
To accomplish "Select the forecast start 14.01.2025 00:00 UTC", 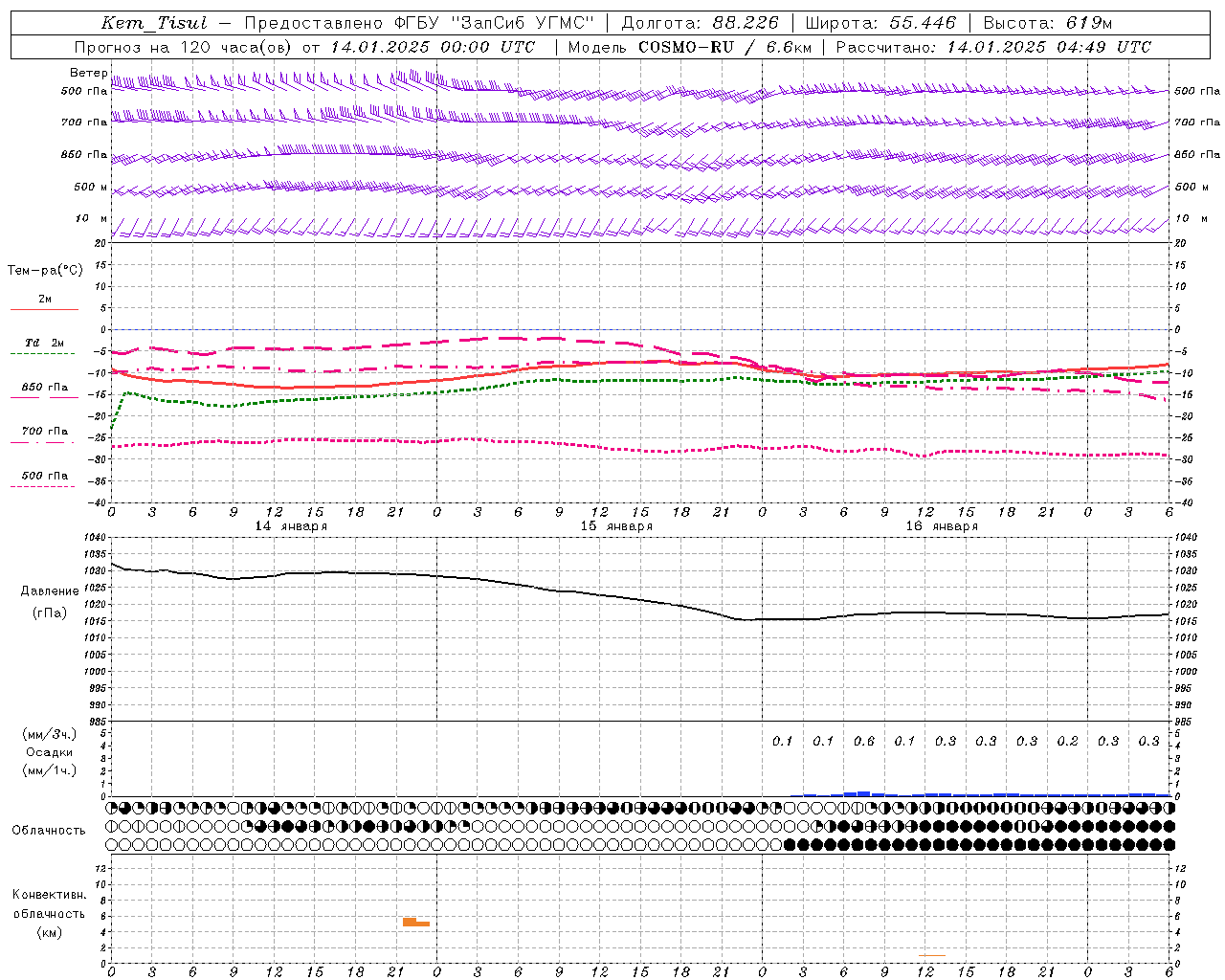I will point(433,47).
